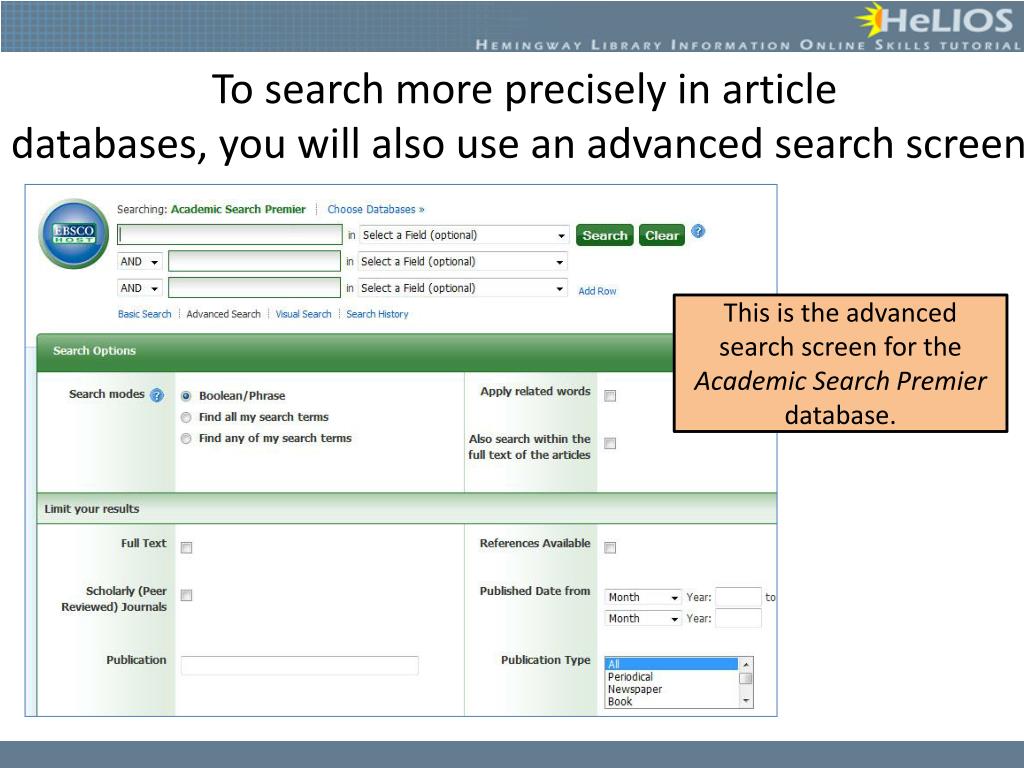The height and width of the screenshot is (768, 1024).
Task: Select All in Publication Type list
Action: [671, 664]
